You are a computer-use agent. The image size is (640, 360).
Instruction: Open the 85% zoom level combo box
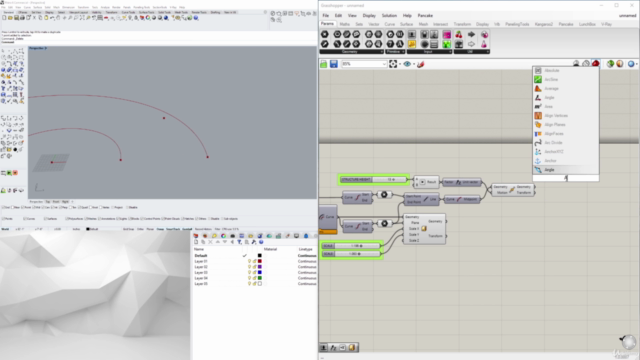point(364,64)
